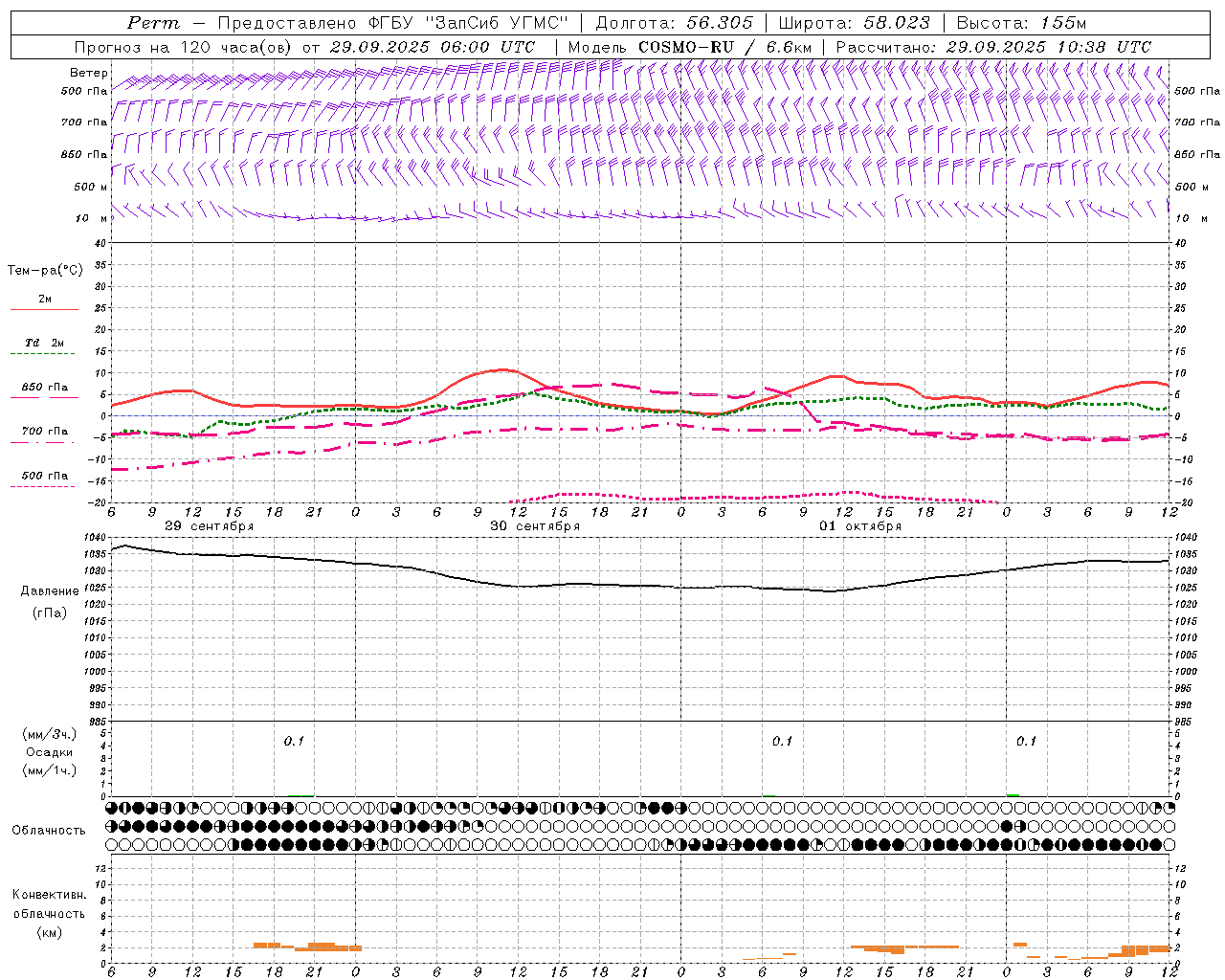The image size is (1225, 980).
Task: Click the "Широта: 58.023" header value
Action: pos(854,23)
